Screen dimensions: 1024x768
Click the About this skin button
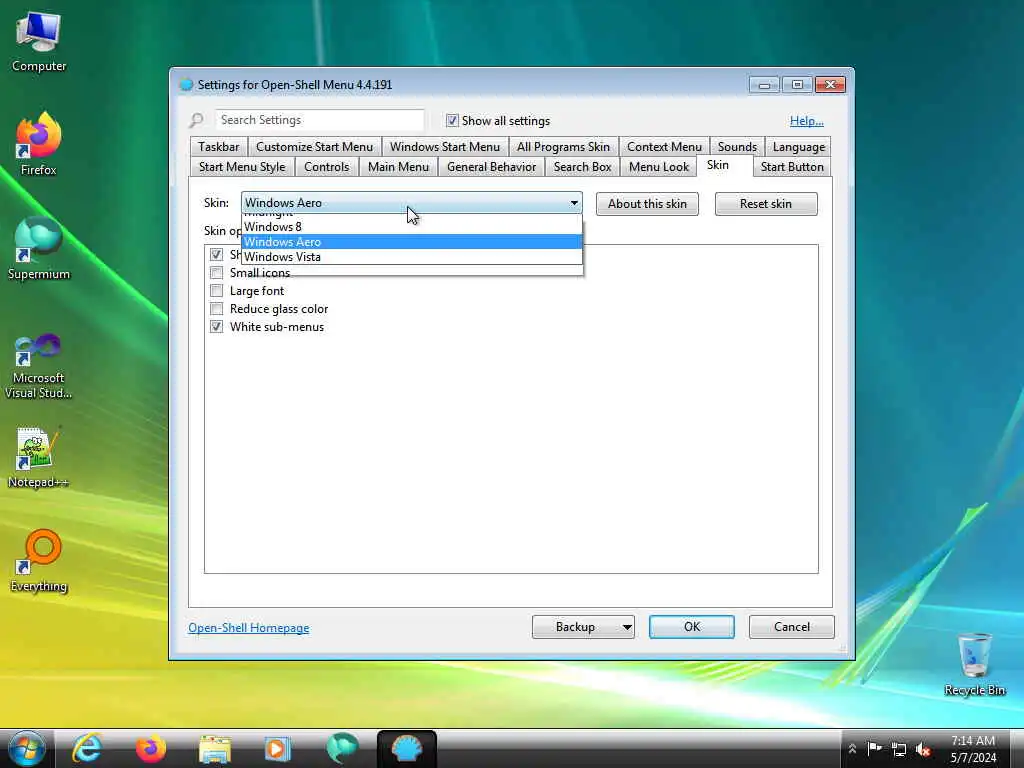pos(647,204)
